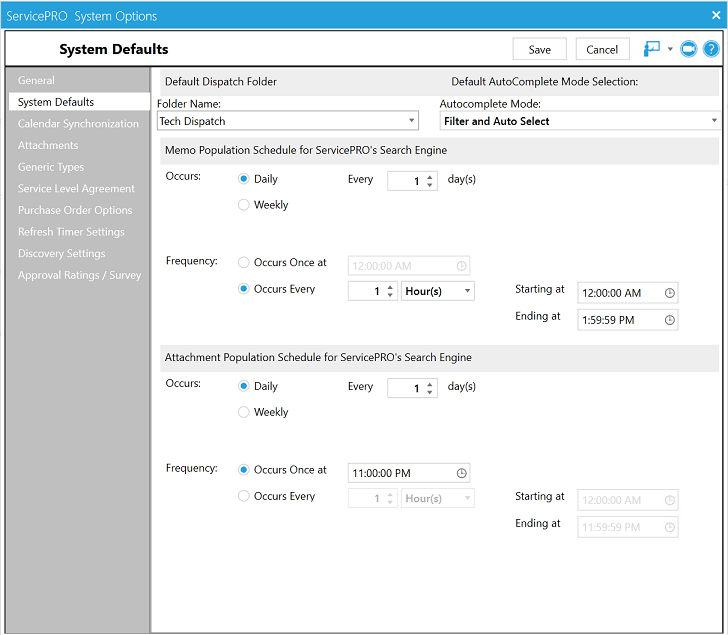The width and height of the screenshot is (728, 635).
Task: Cancel the changes
Action: point(602,49)
